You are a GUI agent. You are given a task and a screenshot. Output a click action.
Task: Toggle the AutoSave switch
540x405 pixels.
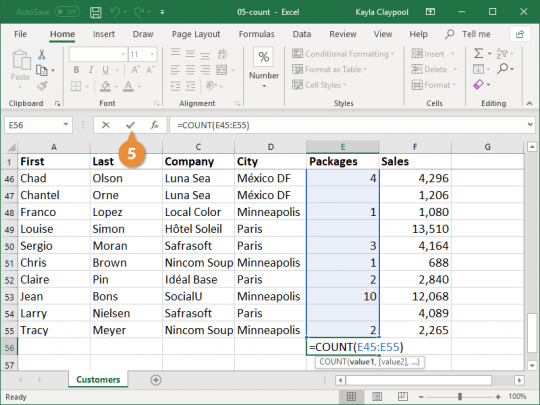[67, 12]
